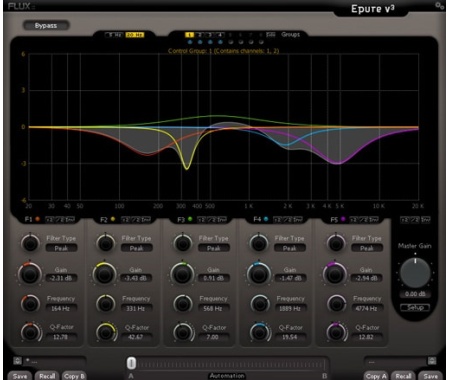Select control group 4 tab
450x380 pixels.
pyautogui.click(x=220, y=35)
